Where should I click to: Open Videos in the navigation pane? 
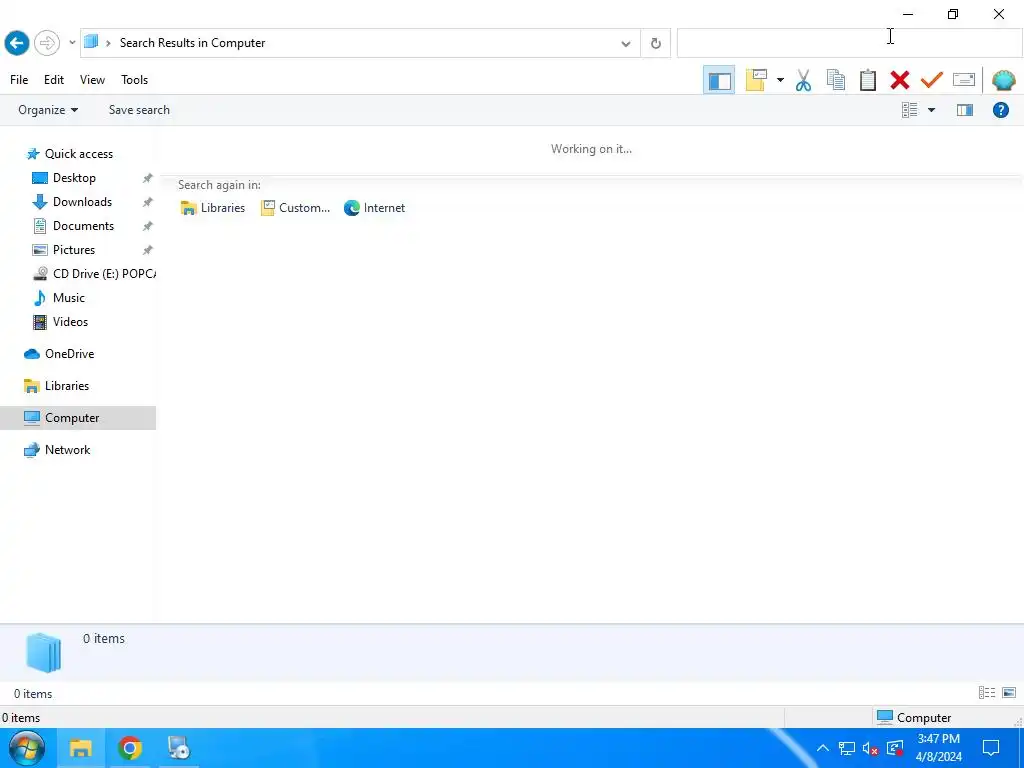[70, 321]
